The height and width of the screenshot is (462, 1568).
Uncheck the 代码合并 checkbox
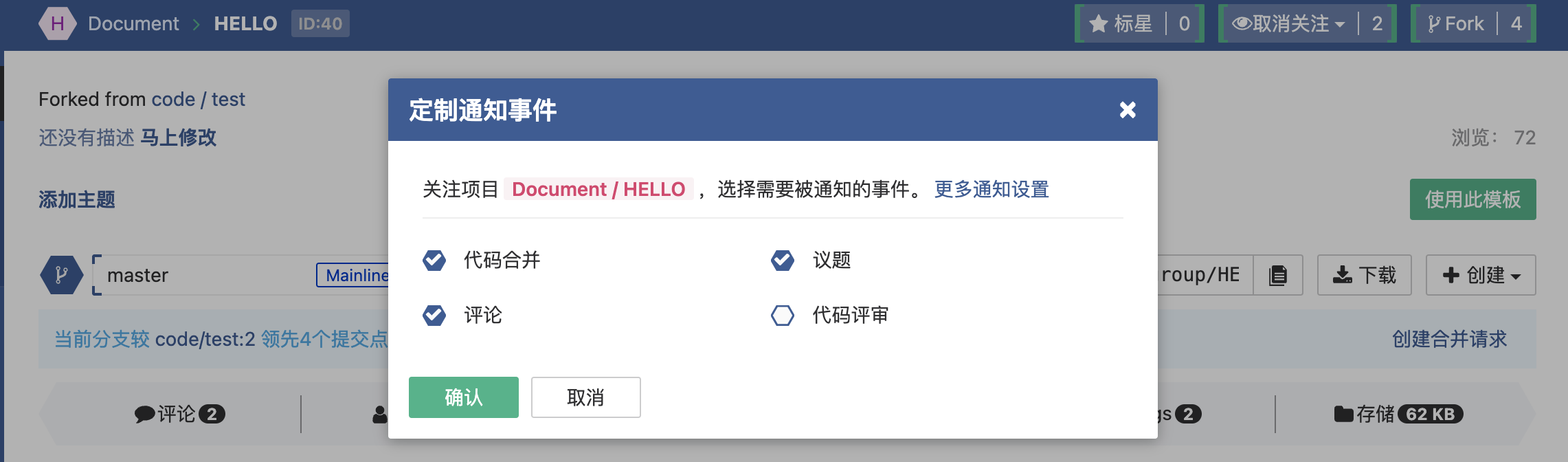[x=434, y=261]
